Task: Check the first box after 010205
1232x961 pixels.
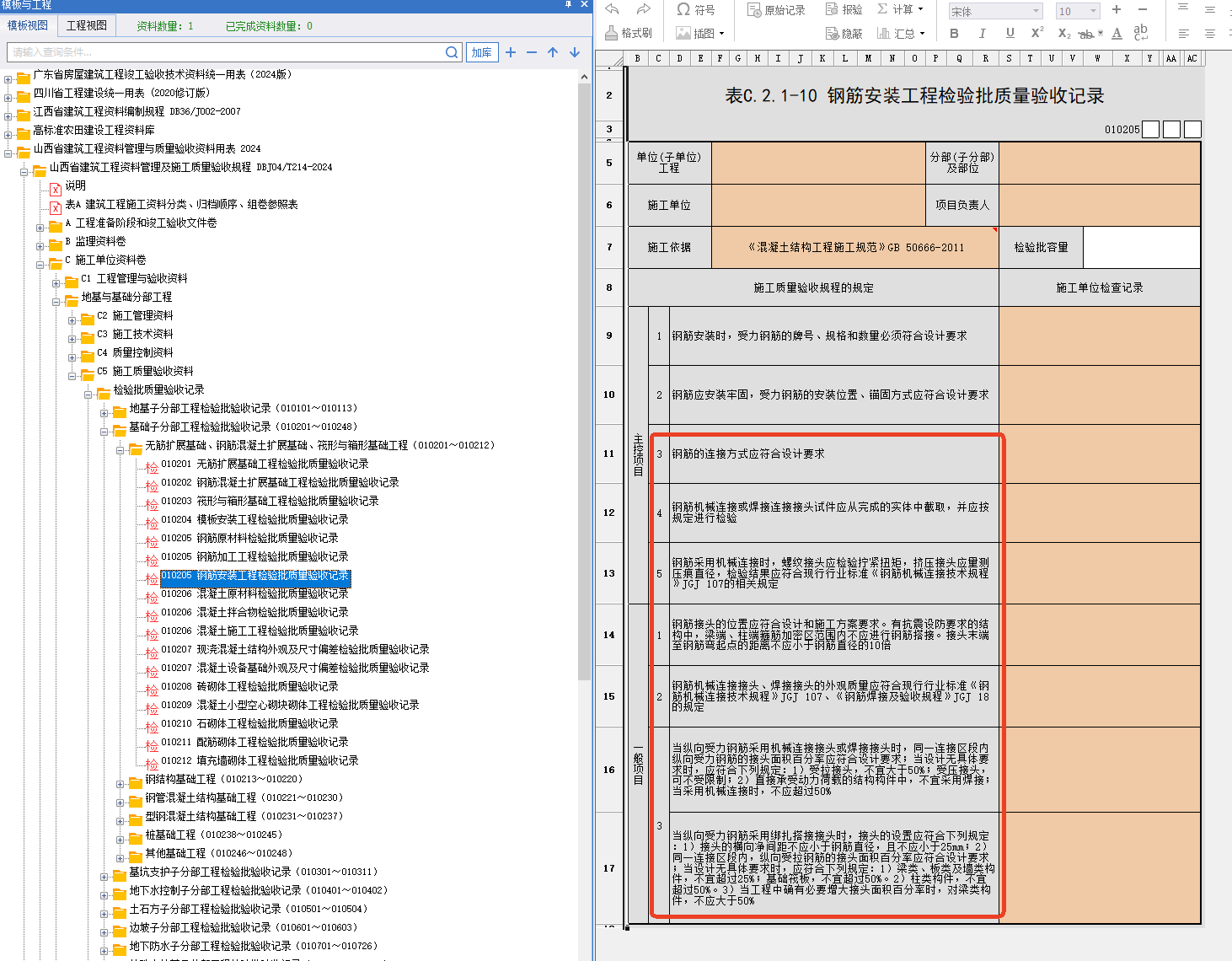Action: 1150,129
